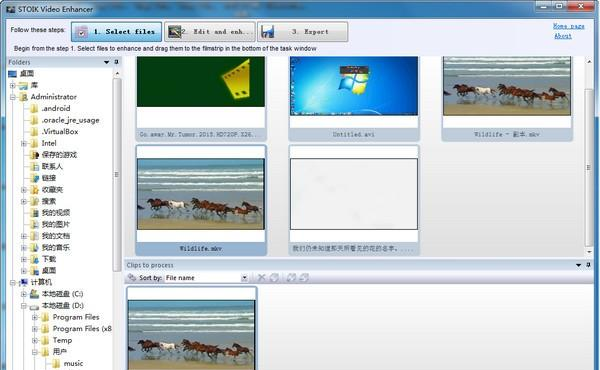The image size is (600, 370).
Task: Go to step 1 Select files
Action: (116, 32)
